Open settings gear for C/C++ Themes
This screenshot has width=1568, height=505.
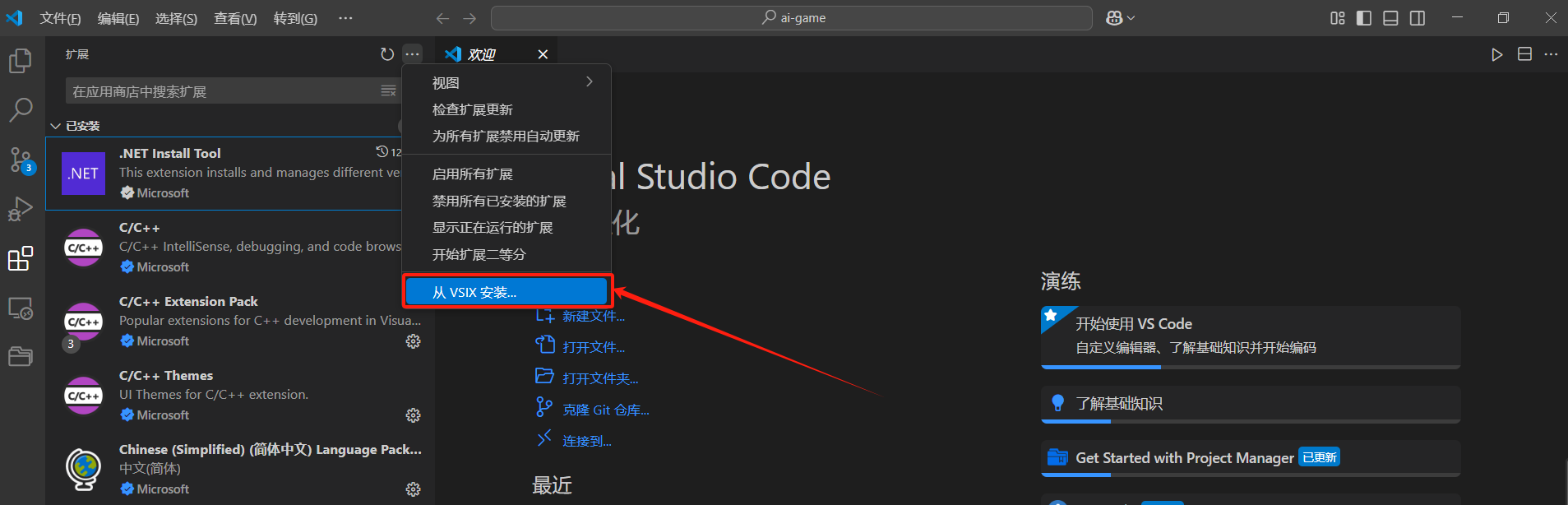(x=414, y=415)
